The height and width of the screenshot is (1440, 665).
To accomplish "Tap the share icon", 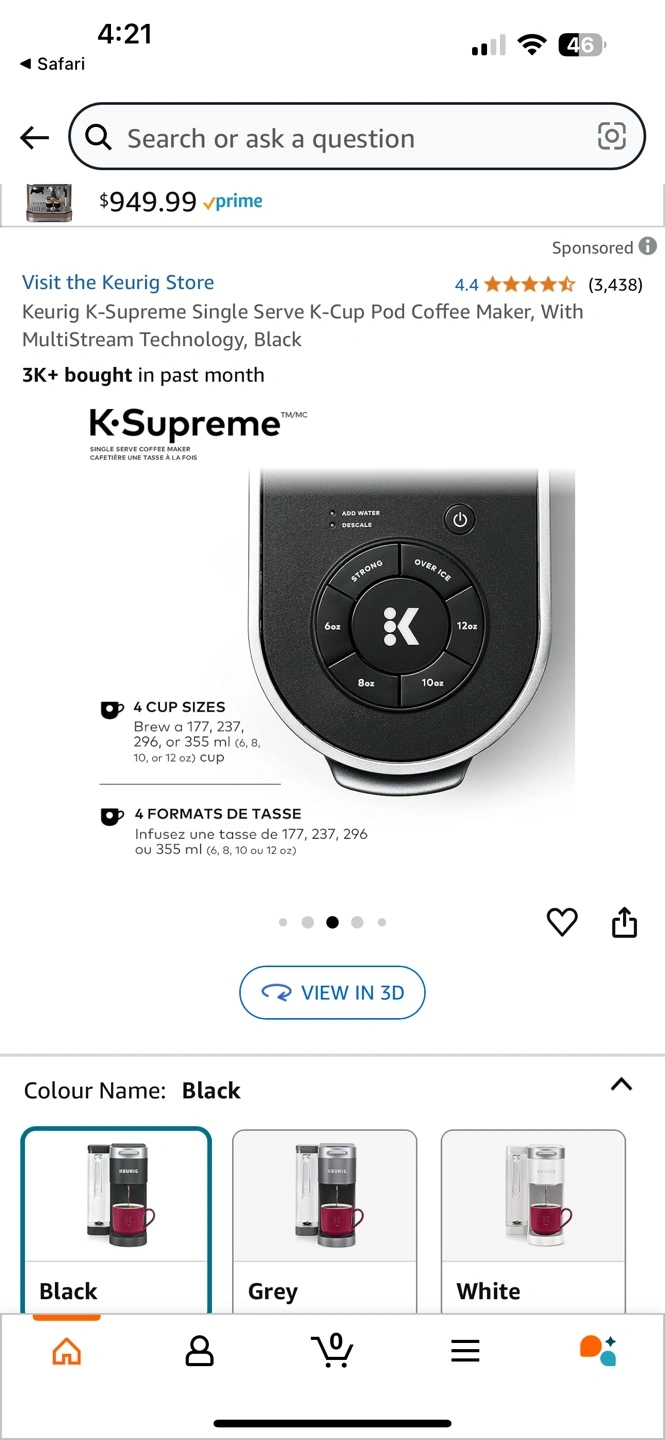I will (x=624, y=922).
